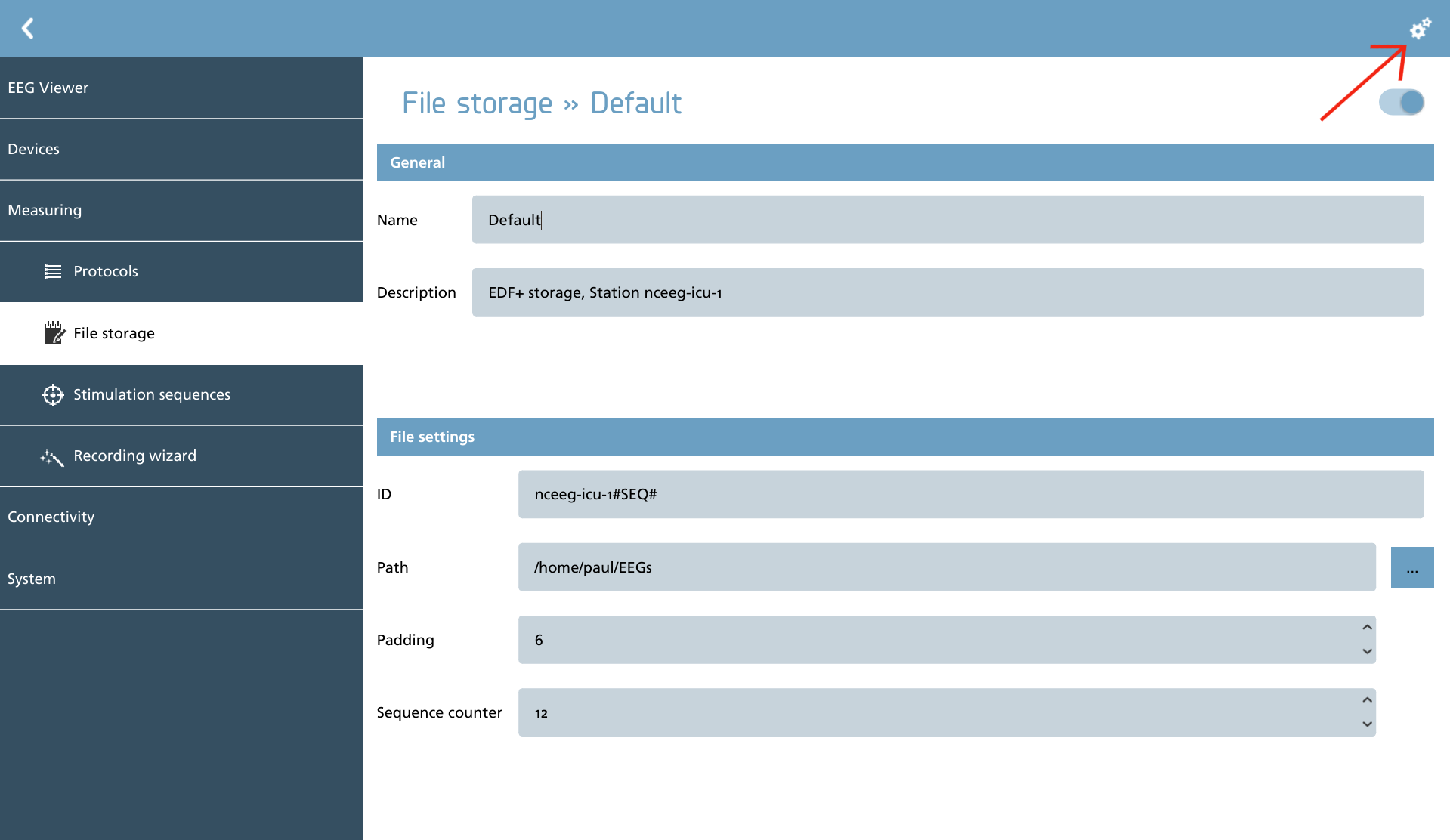Click the Description text field
This screenshot has width=1450, height=840.
[x=948, y=292]
